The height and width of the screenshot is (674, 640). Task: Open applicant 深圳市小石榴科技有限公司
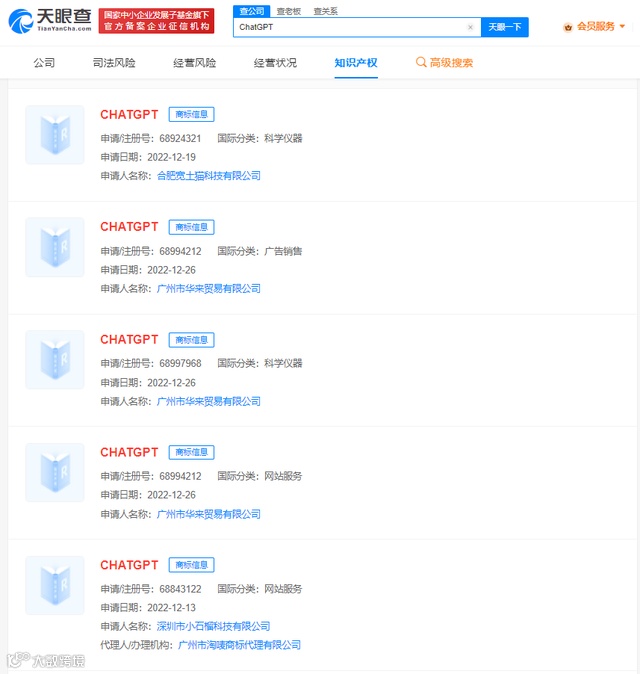point(213,626)
